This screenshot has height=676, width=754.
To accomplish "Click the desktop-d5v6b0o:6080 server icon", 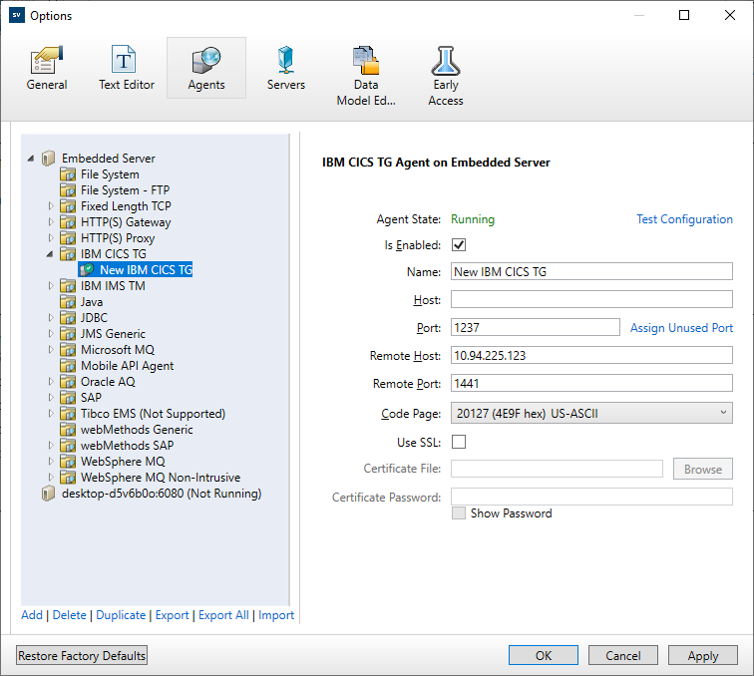I will [48, 494].
